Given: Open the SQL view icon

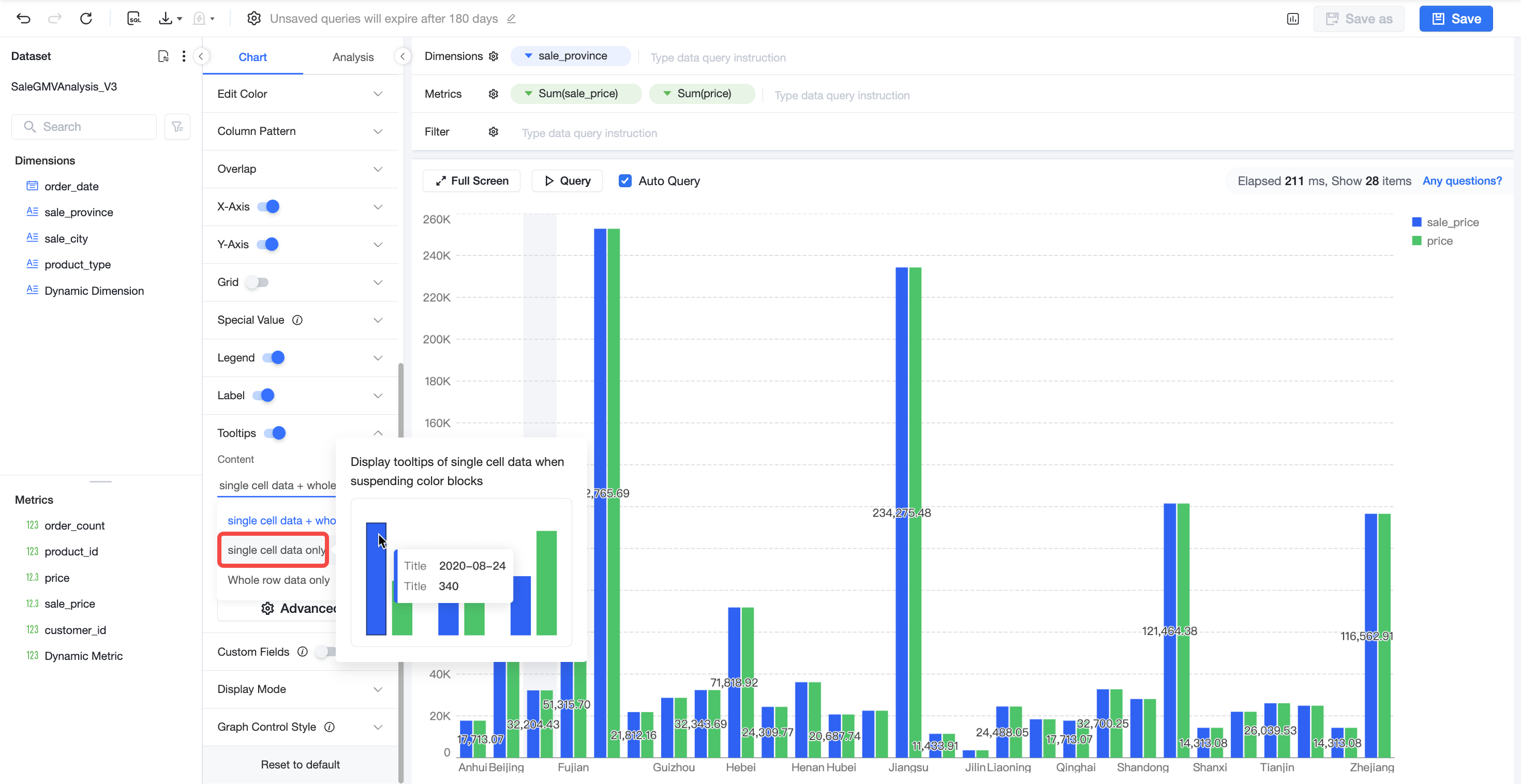Looking at the screenshot, I should point(134,18).
